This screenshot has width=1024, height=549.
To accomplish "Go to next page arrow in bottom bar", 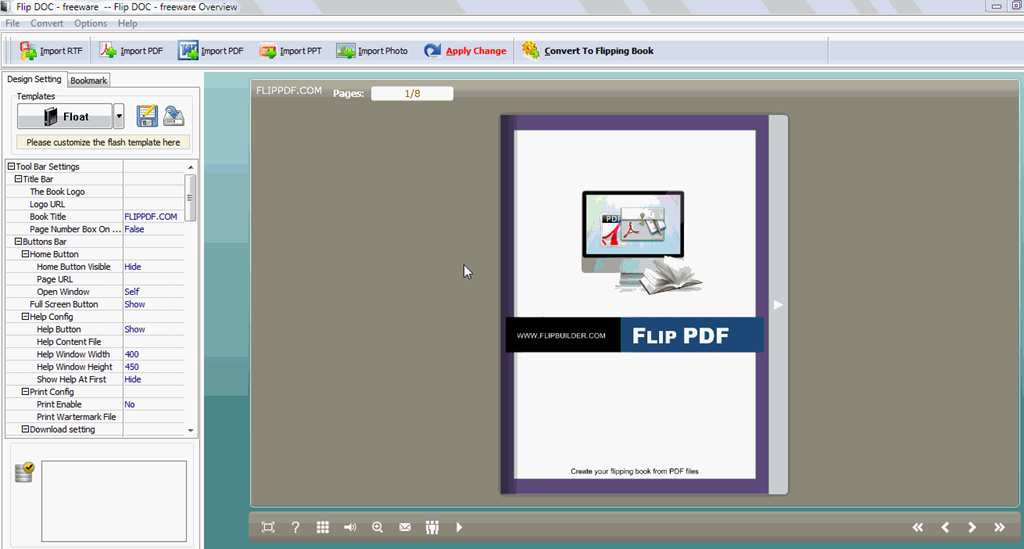I will coord(972,527).
